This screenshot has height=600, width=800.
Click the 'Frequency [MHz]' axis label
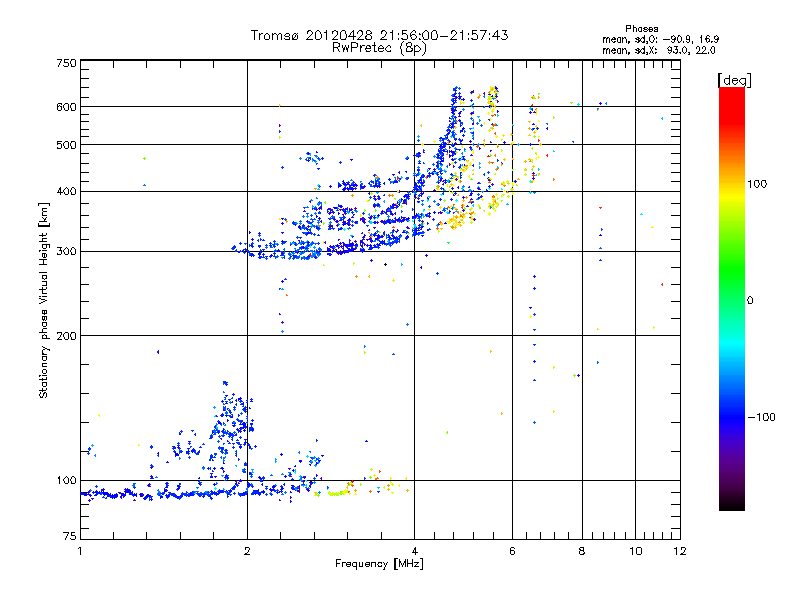point(379,564)
